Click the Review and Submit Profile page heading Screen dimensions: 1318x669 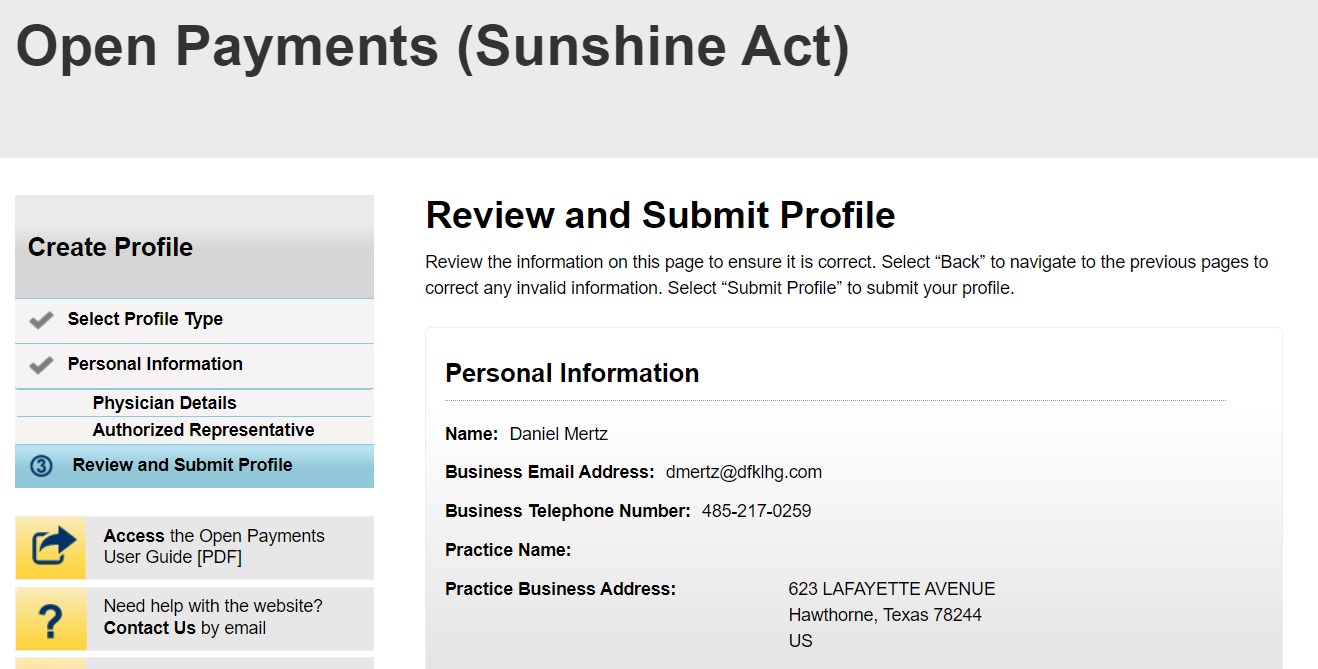point(660,215)
